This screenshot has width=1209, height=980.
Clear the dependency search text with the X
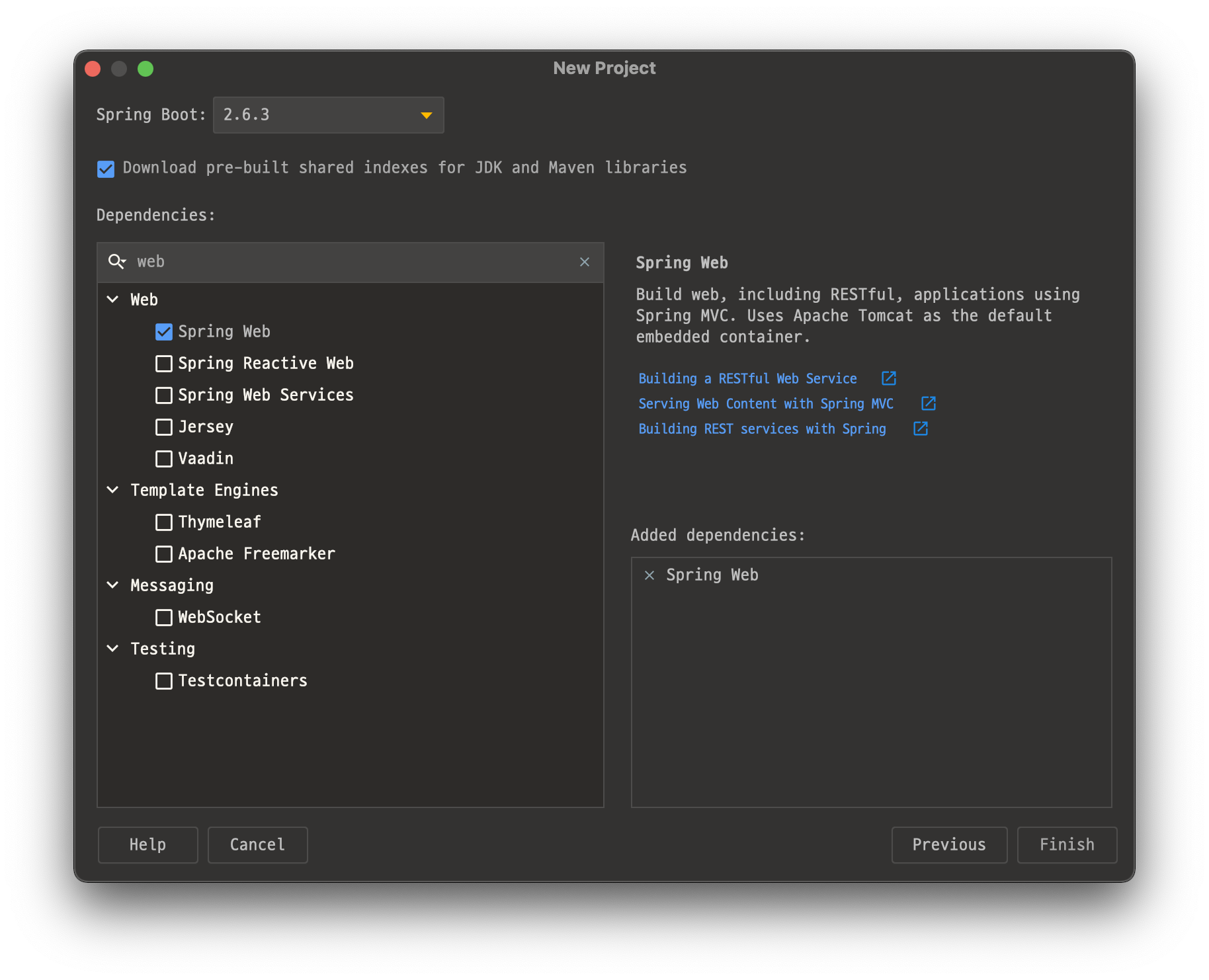[585, 262]
